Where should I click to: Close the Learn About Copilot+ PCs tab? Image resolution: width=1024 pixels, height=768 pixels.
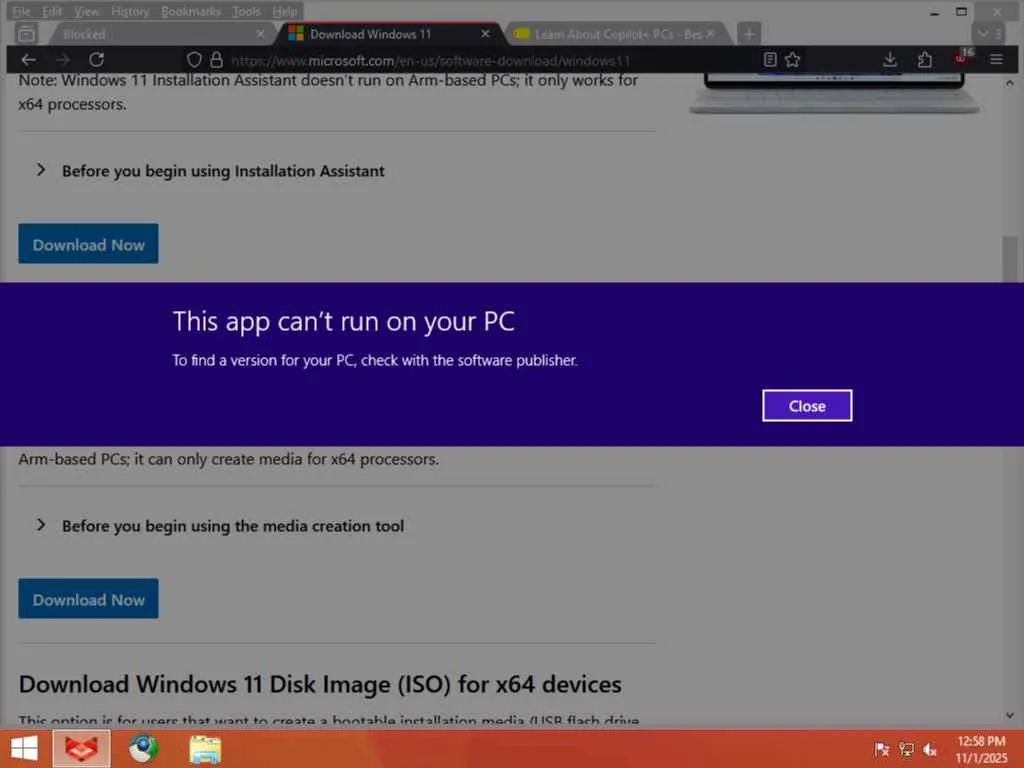click(x=711, y=33)
